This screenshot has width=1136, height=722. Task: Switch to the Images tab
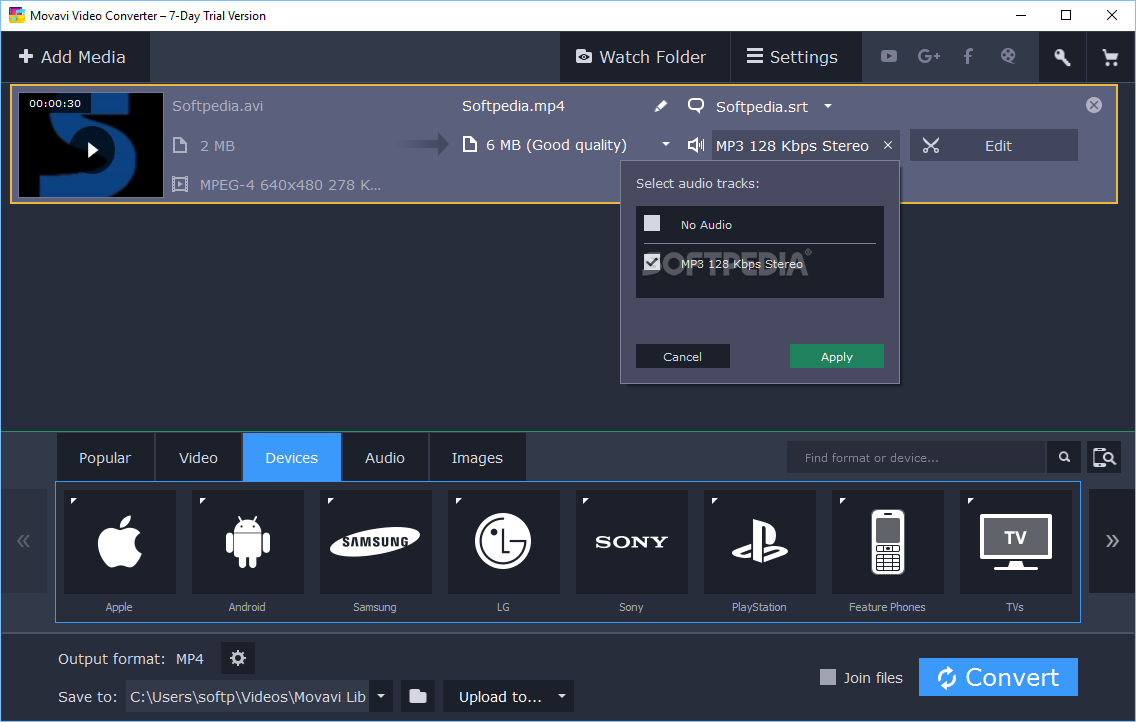pos(477,458)
